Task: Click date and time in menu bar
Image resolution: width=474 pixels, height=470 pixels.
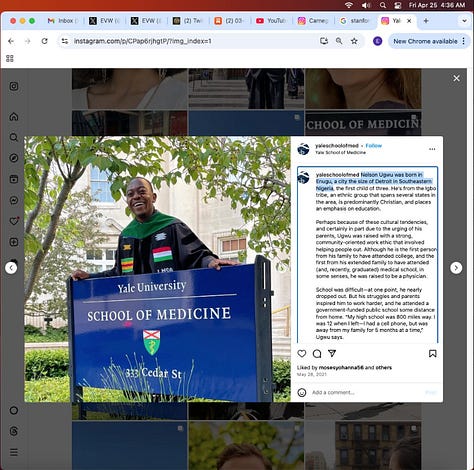Action: pyautogui.click(x=437, y=5)
